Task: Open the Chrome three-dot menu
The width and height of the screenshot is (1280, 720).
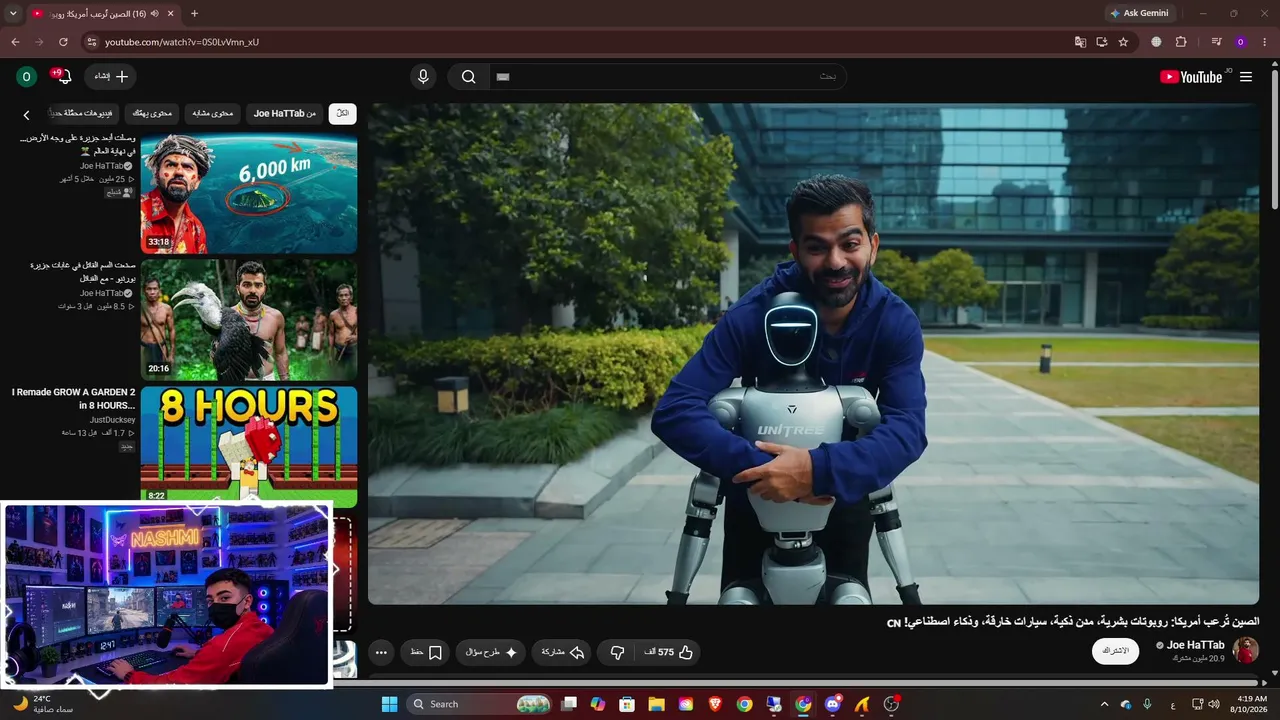Action: tap(1265, 42)
